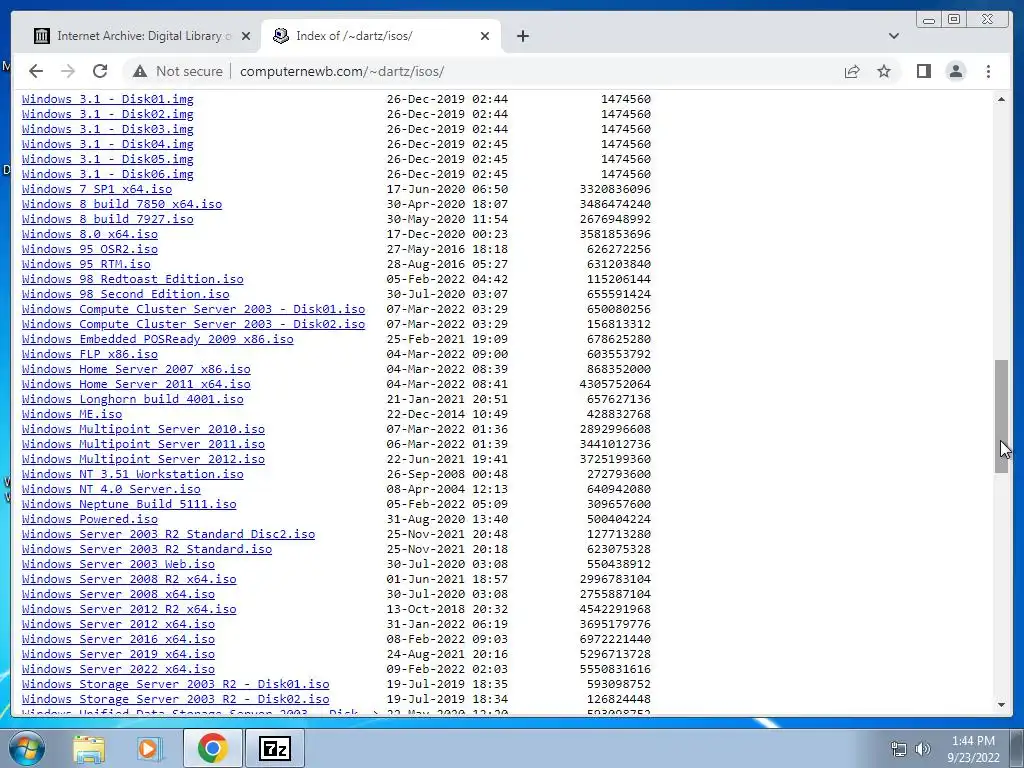Click Windows Server 2003 R2 Standard Disc2.iso
Image resolution: width=1024 pixels, height=768 pixels.
tap(168, 535)
